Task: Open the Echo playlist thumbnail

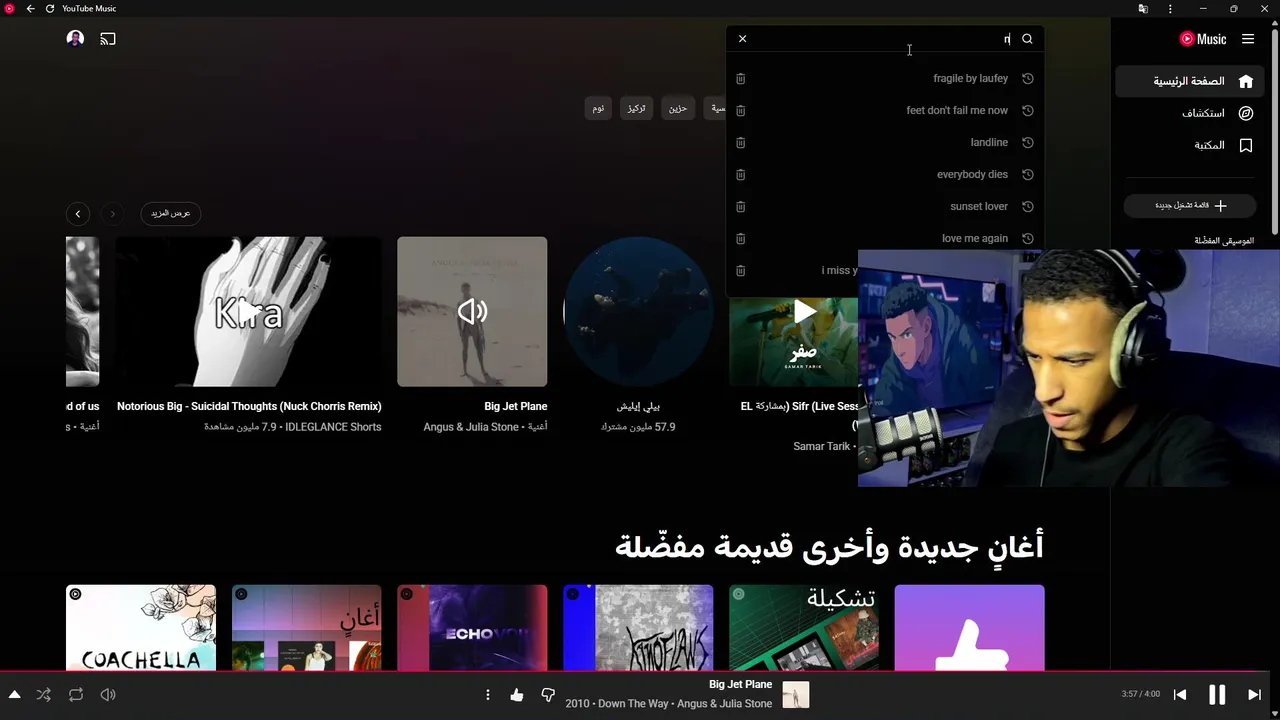Action: pyautogui.click(x=472, y=628)
